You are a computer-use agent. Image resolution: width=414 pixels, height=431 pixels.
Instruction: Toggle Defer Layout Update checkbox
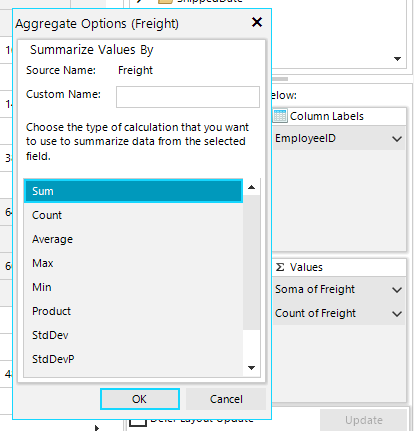click(138, 423)
